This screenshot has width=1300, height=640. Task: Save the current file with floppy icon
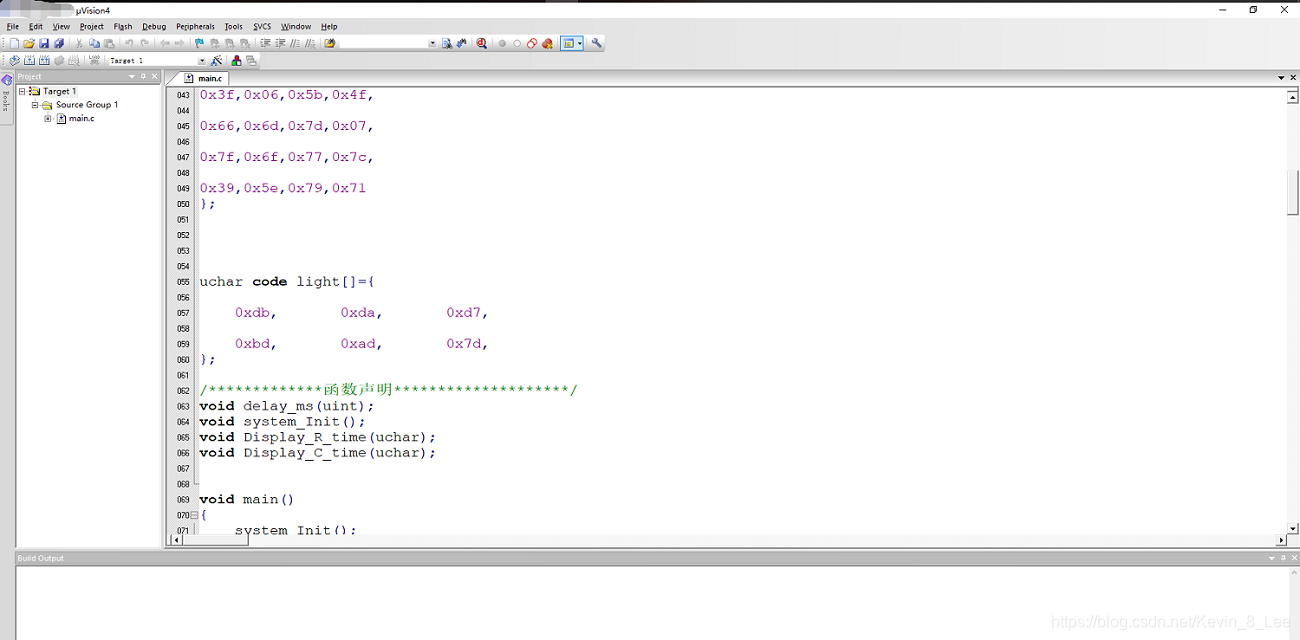pos(44,43)
